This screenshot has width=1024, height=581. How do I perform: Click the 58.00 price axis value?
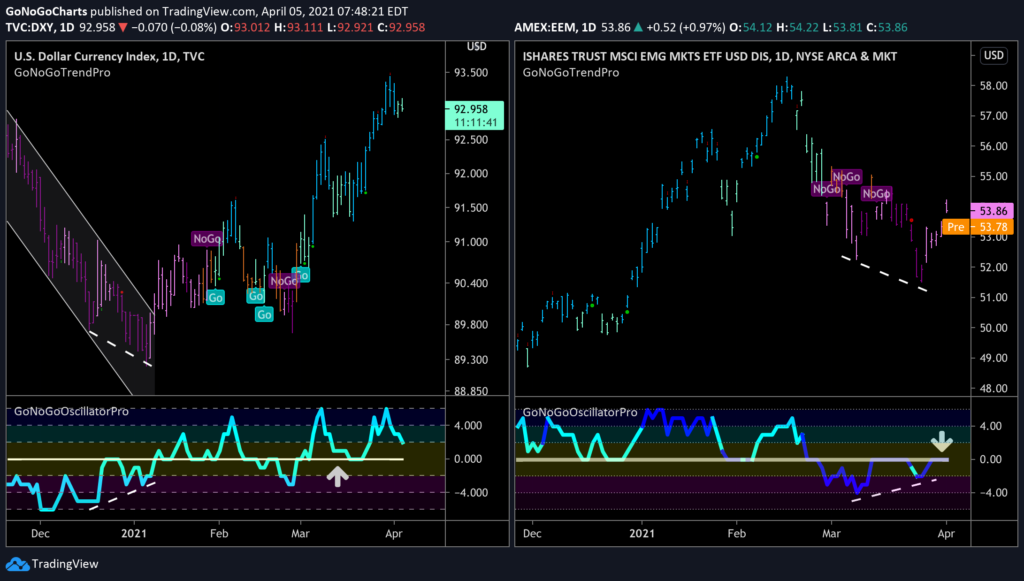(x=993, y=86)
